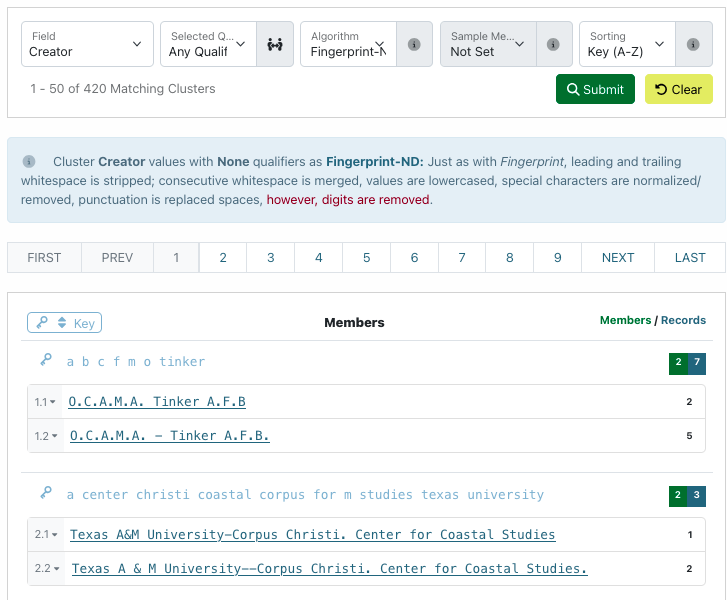Click blue records badge 7 for tinker cluster

pyautogui.click(x=697, y=363)
